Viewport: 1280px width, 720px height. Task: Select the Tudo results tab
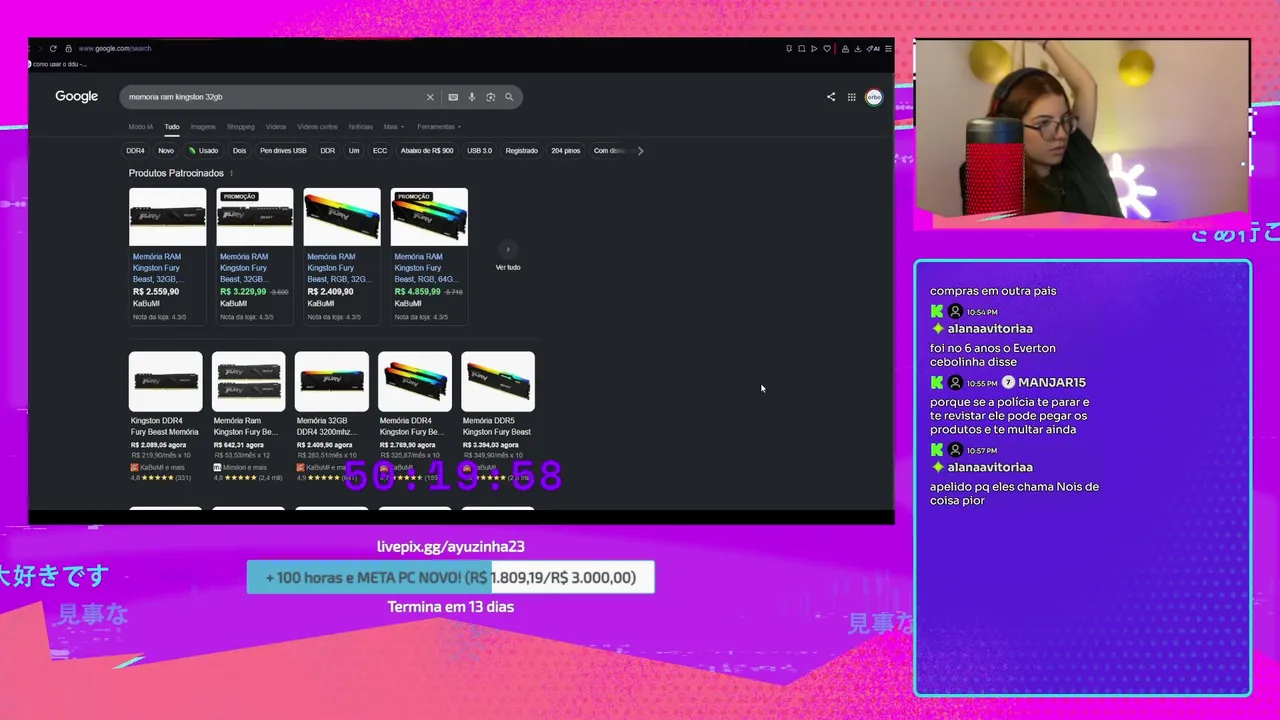[x=172, y=127]
